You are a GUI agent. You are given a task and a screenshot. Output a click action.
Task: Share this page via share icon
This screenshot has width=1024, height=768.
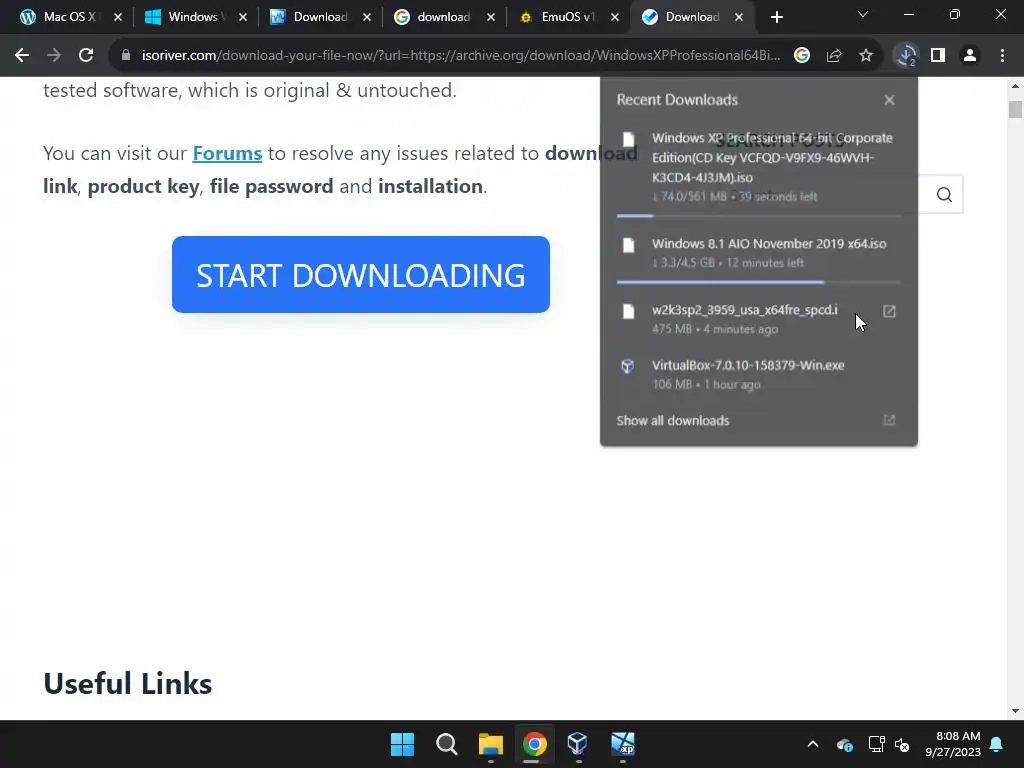(834, 56)
